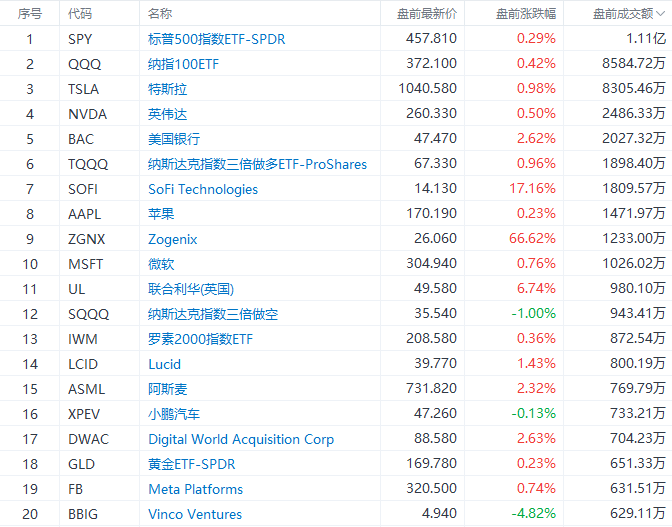Image resolution: width=672 pixels, height=527 pixels.
Task: Select the row with ticker LCID
Action: coord(86,364)
